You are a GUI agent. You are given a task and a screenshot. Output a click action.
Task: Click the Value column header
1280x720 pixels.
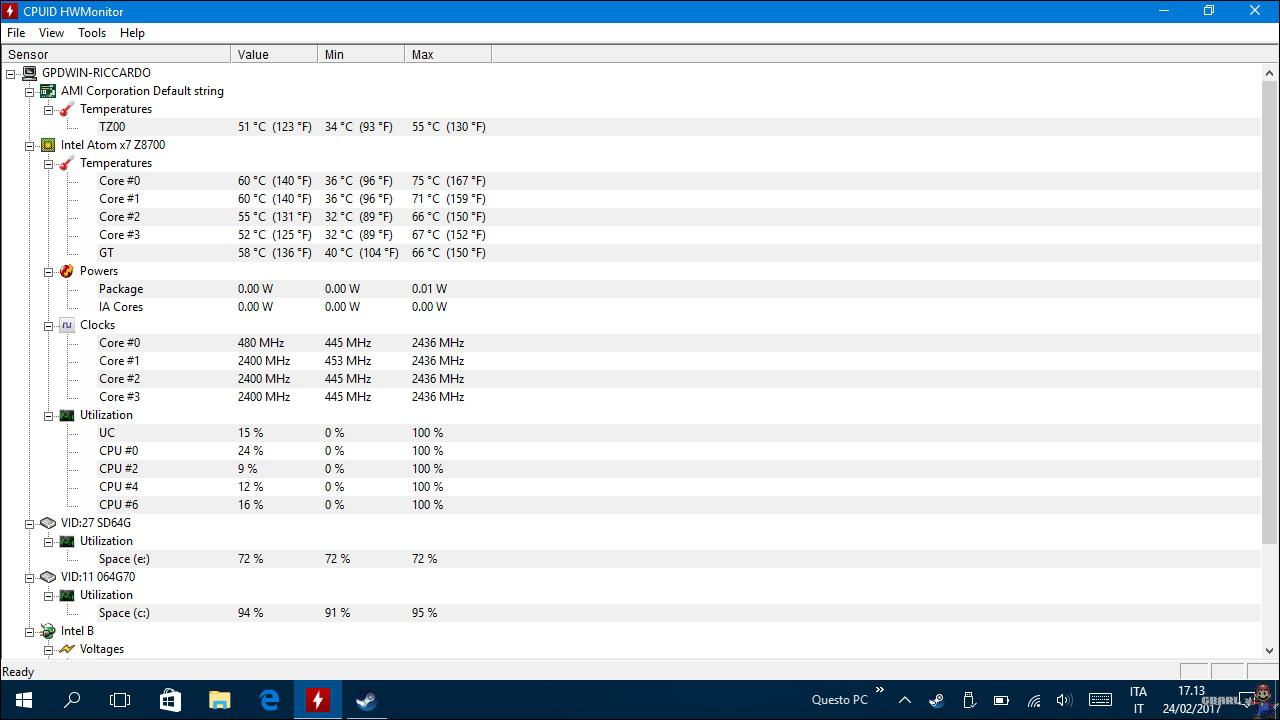[x=274, y=55]
